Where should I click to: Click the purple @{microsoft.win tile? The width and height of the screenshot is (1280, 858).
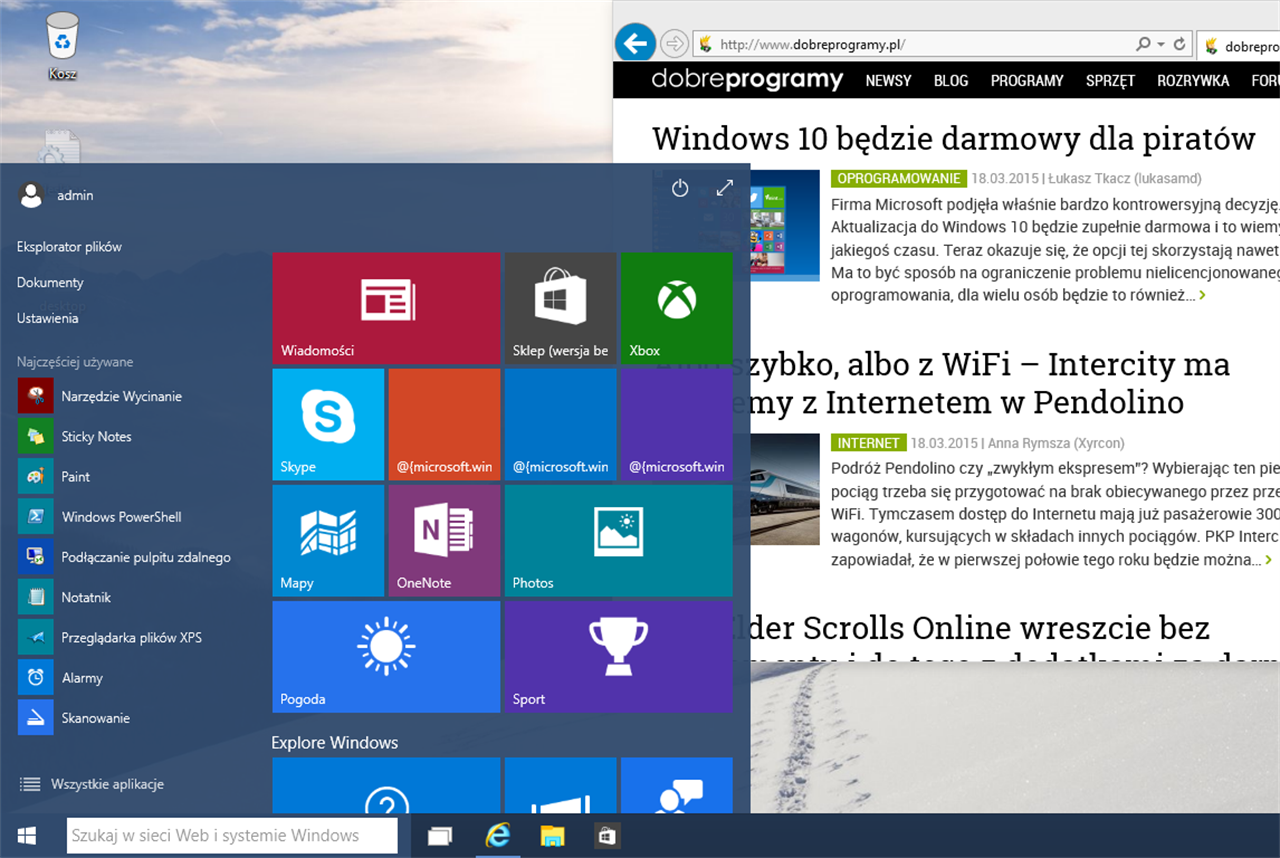[x=676, y=424]
